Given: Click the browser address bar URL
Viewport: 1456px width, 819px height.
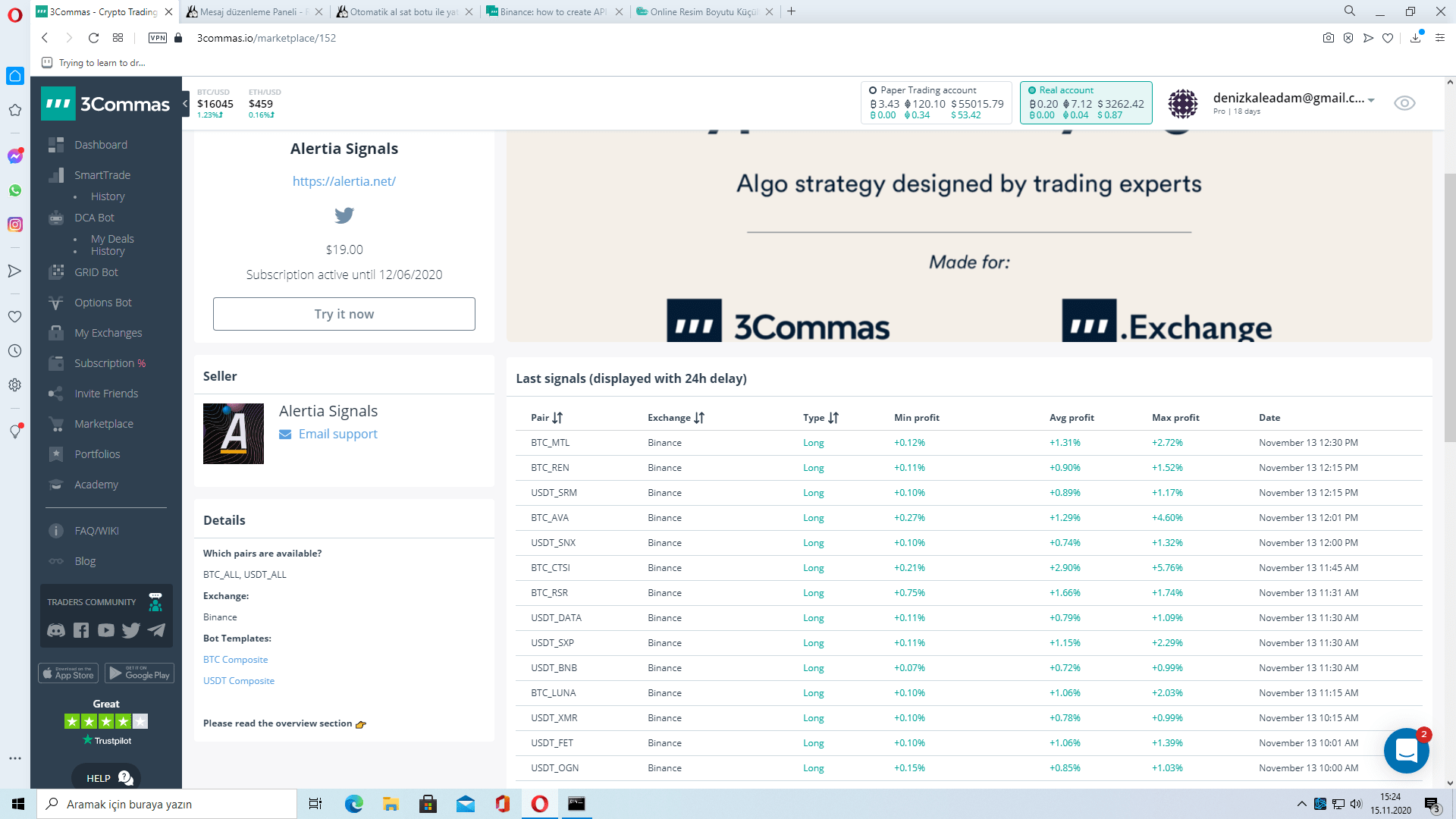Looking at the screenshot, I should pos(266,38).
